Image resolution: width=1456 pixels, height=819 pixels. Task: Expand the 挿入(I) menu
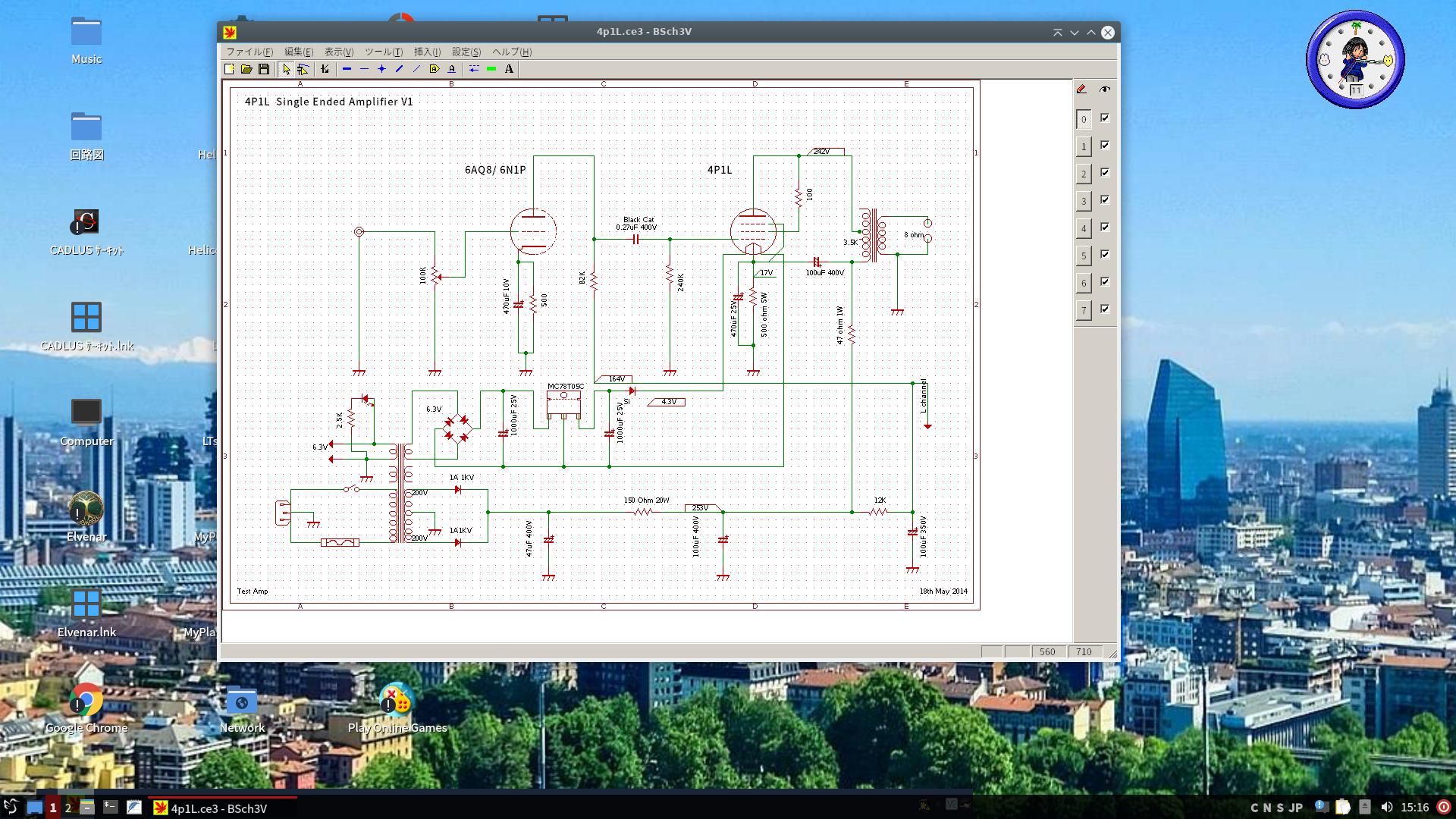tap(427, 52)
